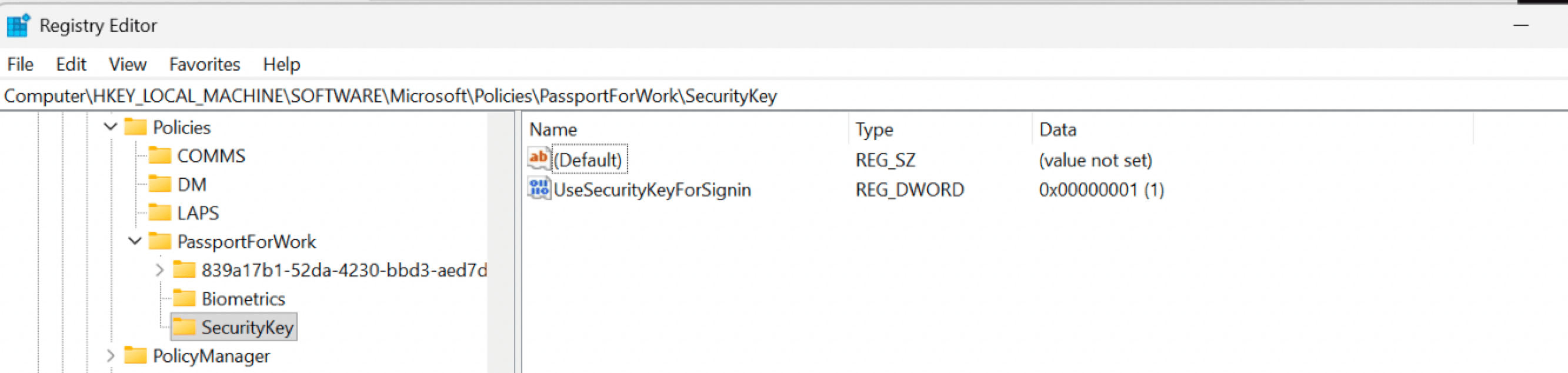This screenshot has width=1568, height=373.
Task: Expand the 839a17b1-52da-4230 key node
Action: (x=159, y=269)
